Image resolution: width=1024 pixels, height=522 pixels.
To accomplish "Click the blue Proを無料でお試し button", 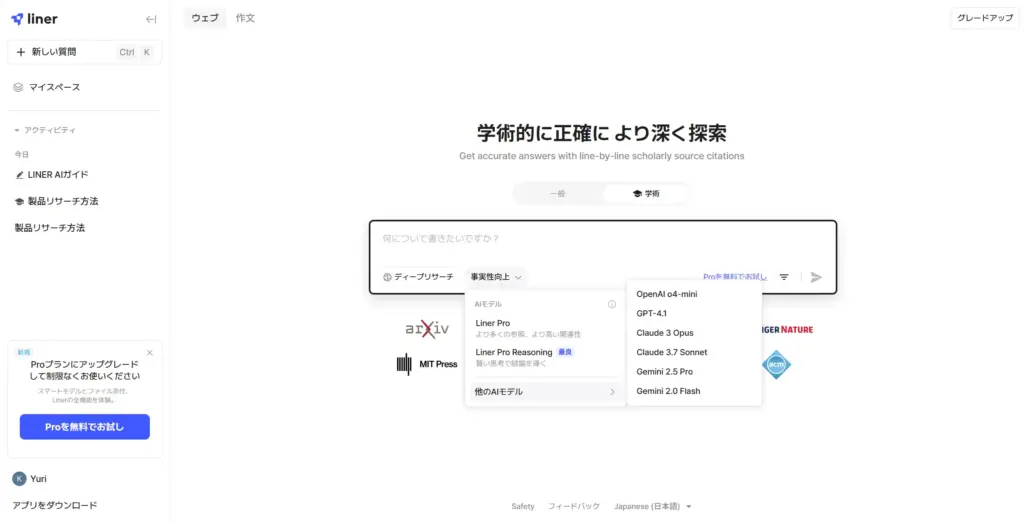I will (84, 427).
